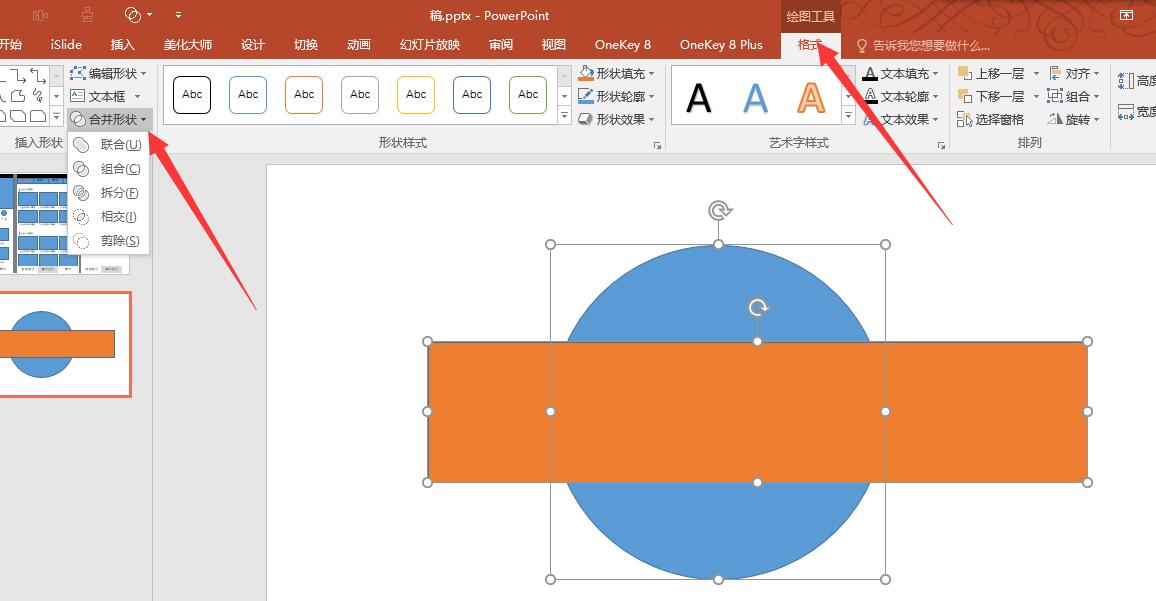Go to the 设计 tab
This screenshot has height=601, width=1156.
click(x=252, y=45)
